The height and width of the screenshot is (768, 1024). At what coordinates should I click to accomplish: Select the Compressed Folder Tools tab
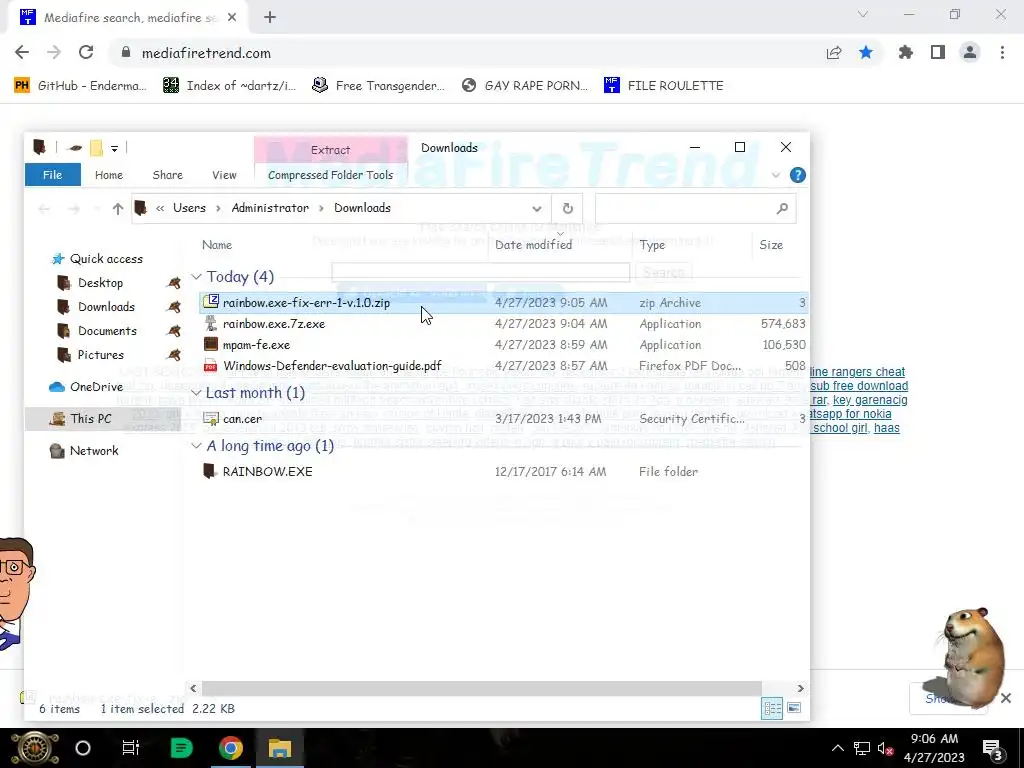tap(330, 175)
